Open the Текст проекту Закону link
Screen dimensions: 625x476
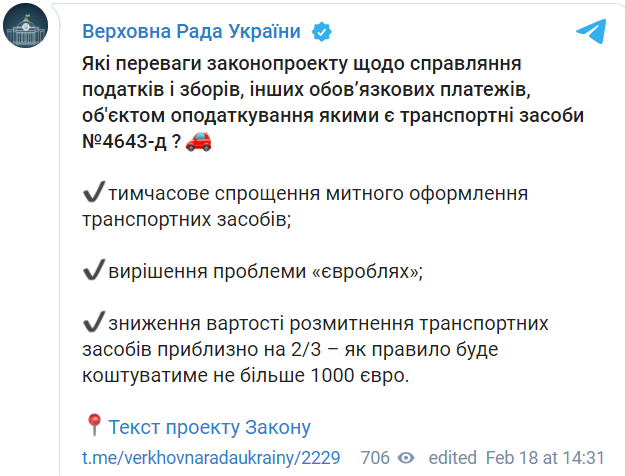point(209,427)
